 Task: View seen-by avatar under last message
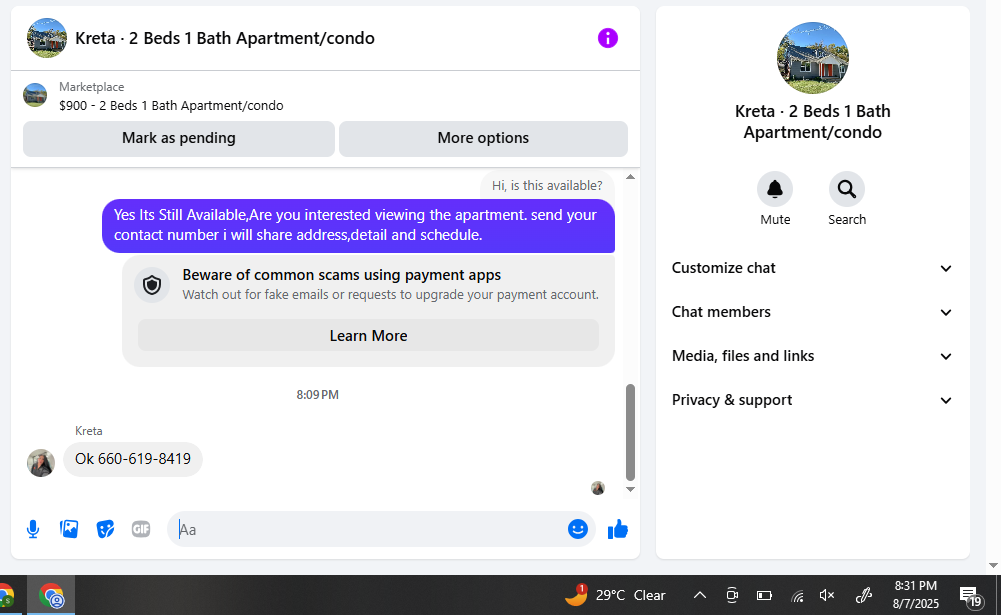point(598,488)
